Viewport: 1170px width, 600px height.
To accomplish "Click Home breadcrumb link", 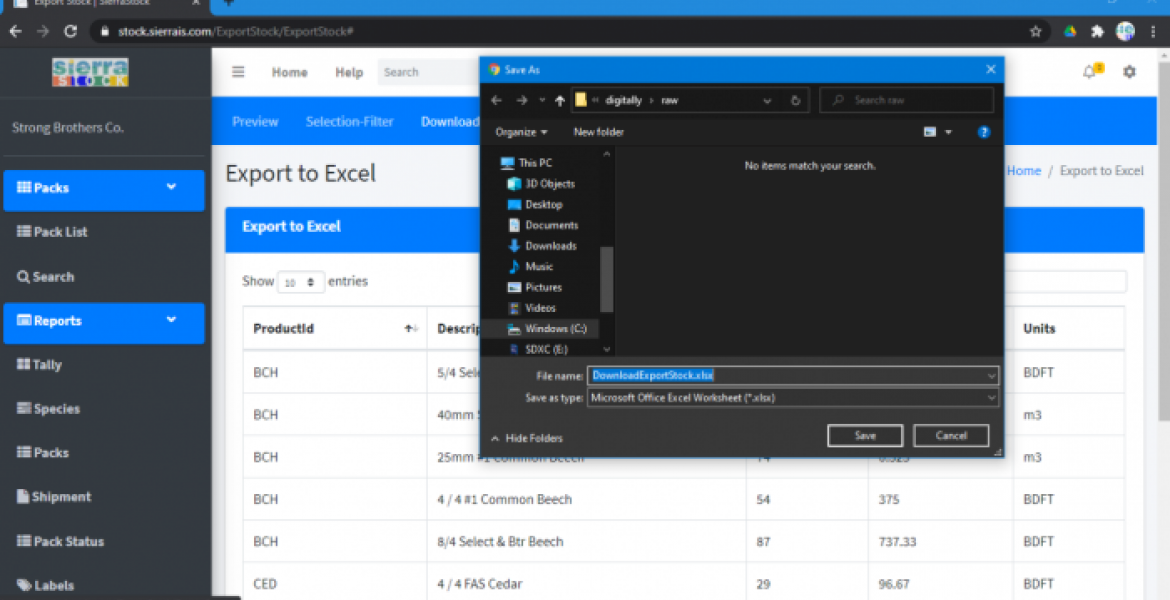I will pyautogui.click(x=1024, y=171).
